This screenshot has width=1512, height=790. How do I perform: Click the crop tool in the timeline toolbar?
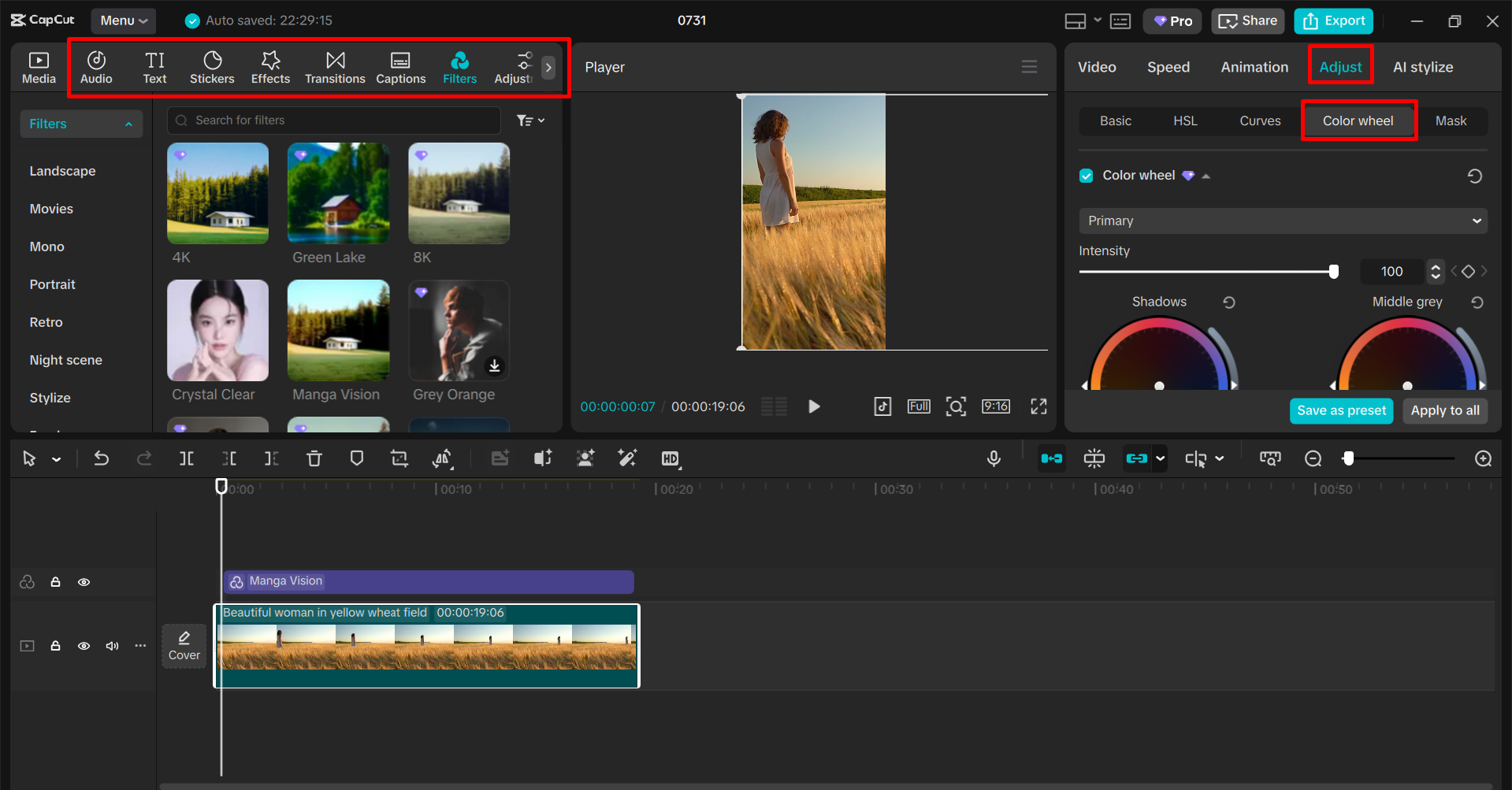coord(399,458)
